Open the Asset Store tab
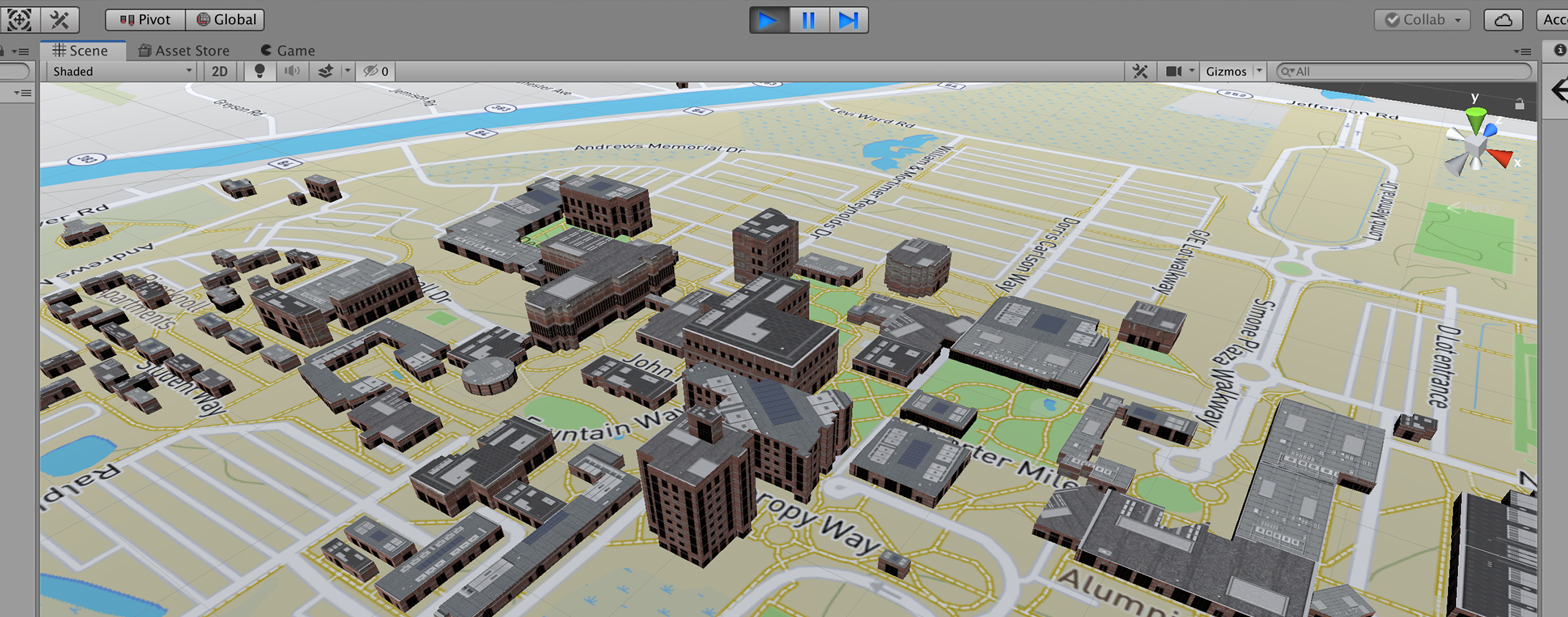This screenshot has width=1568, height=617. [184, 51]
